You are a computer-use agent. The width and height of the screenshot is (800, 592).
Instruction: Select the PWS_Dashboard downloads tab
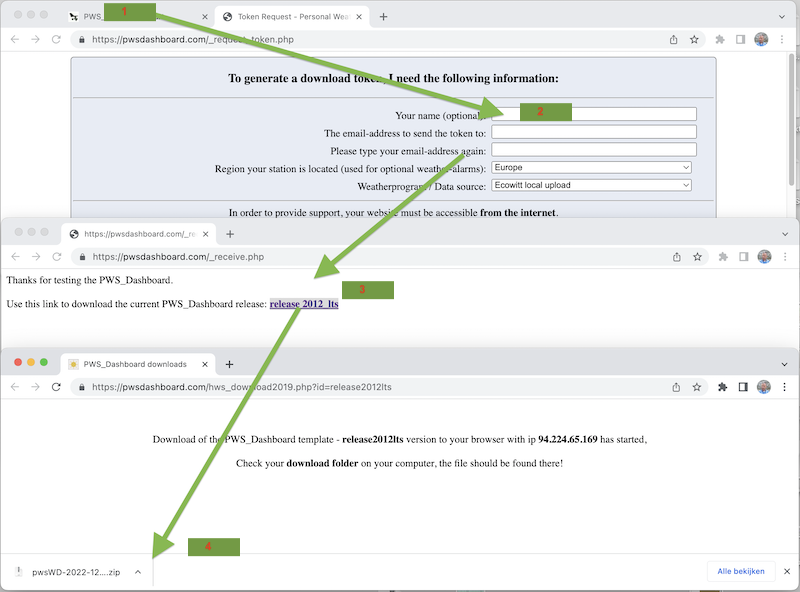tap(138, 364)
